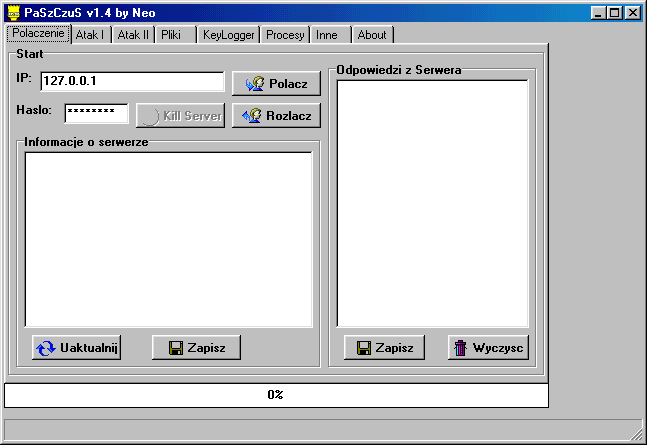647x445 pixels.
Task: Click the Polacz connect button
Action: point(276,84)
